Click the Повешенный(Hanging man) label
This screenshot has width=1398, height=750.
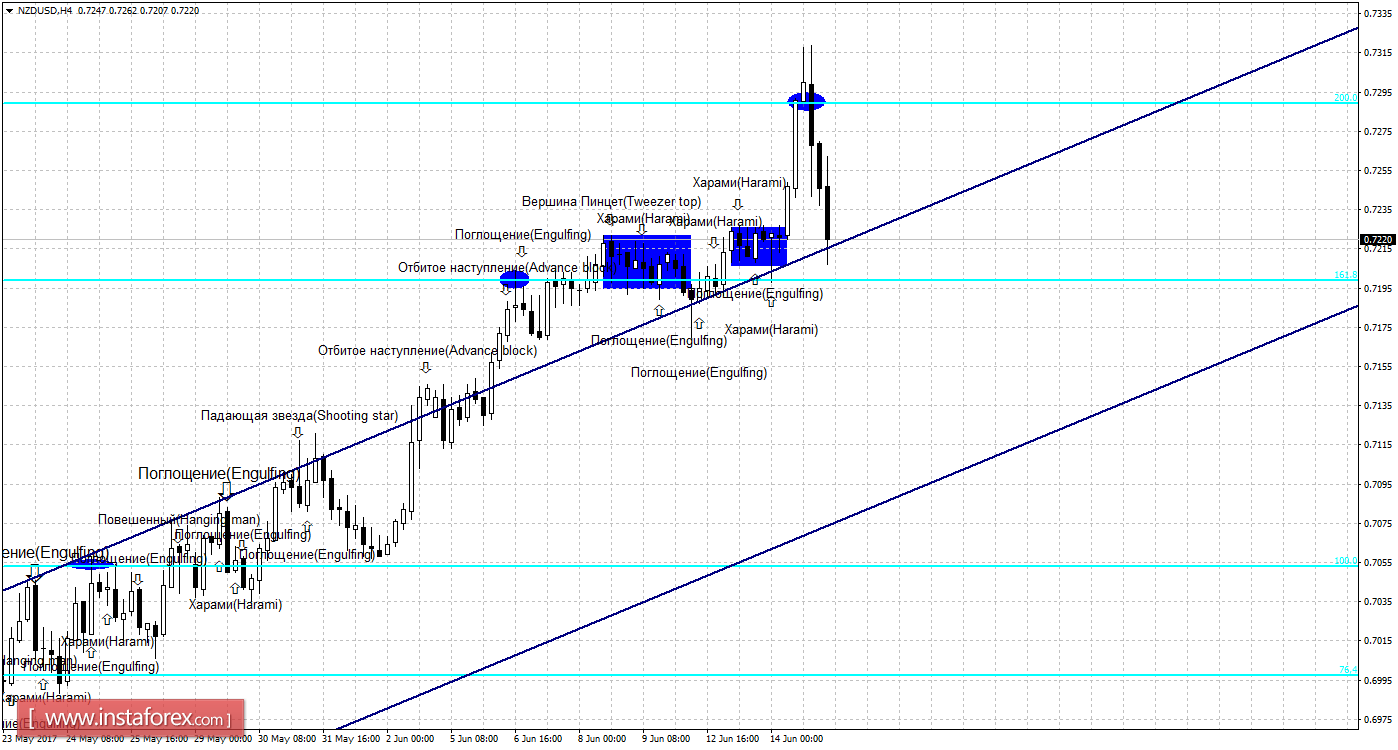pyautogui.click(x=179, y=519)
